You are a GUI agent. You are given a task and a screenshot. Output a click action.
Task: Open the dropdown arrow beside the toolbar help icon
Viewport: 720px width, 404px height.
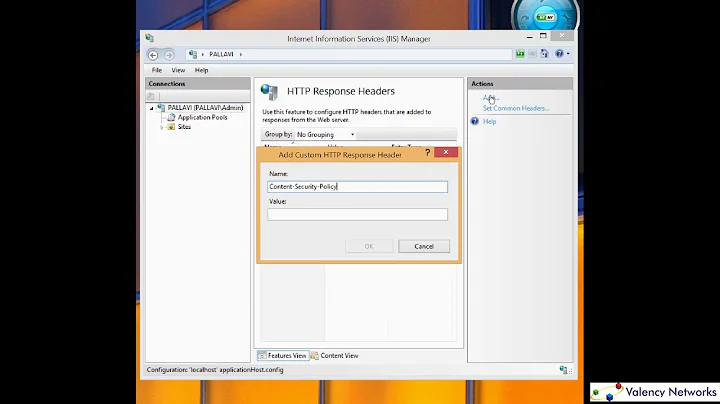click(568, 54)
